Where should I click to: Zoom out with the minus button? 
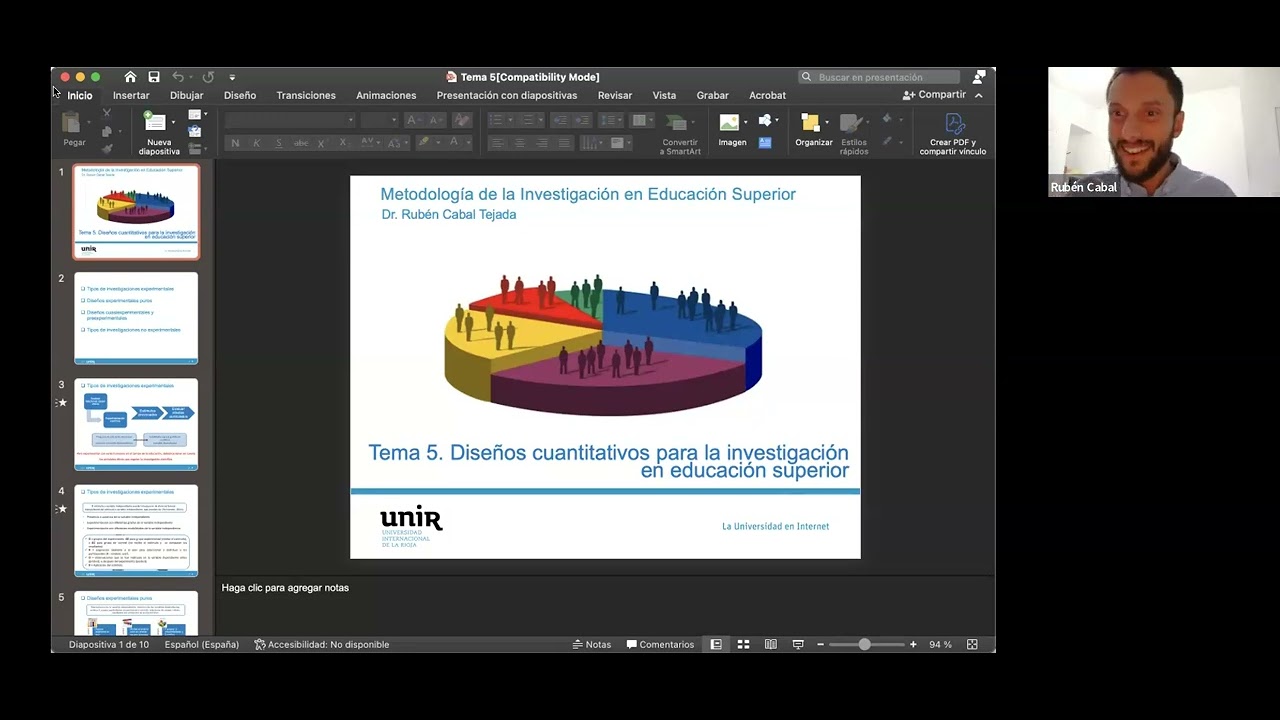(x=820, y=645)
